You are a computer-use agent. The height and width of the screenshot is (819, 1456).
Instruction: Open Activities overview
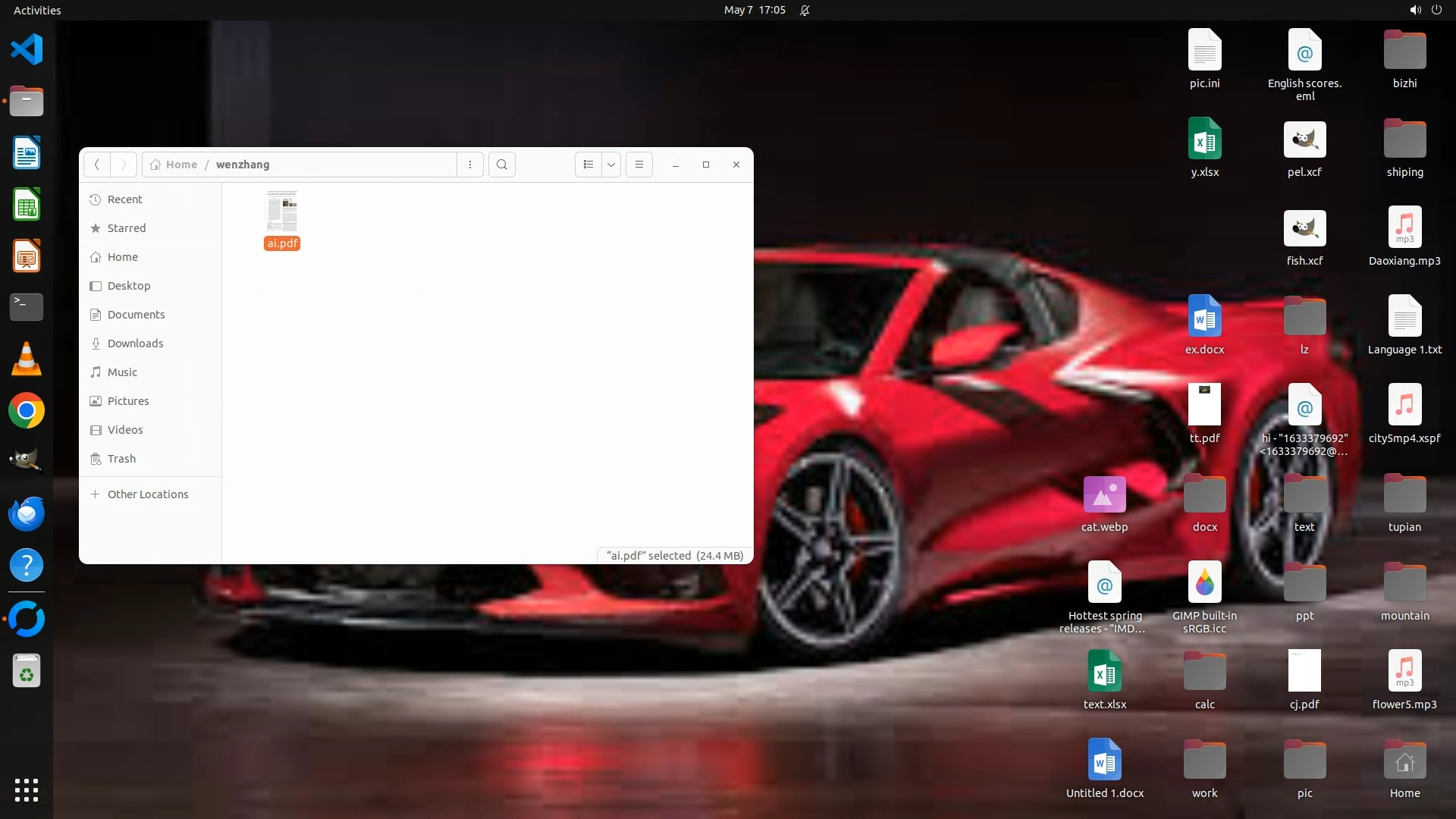tap(37, 10)
